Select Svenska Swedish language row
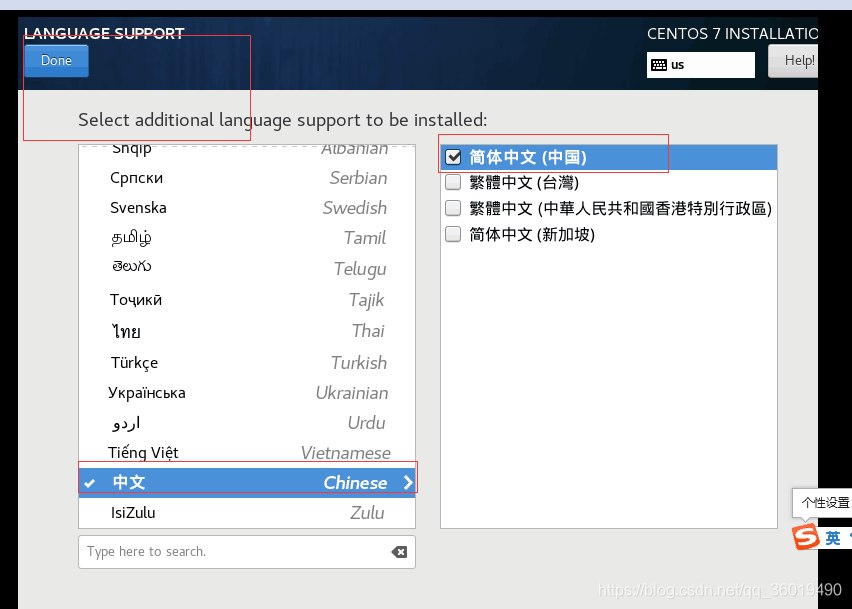Viewport: 852px width, 609px height. pos(247,208)
